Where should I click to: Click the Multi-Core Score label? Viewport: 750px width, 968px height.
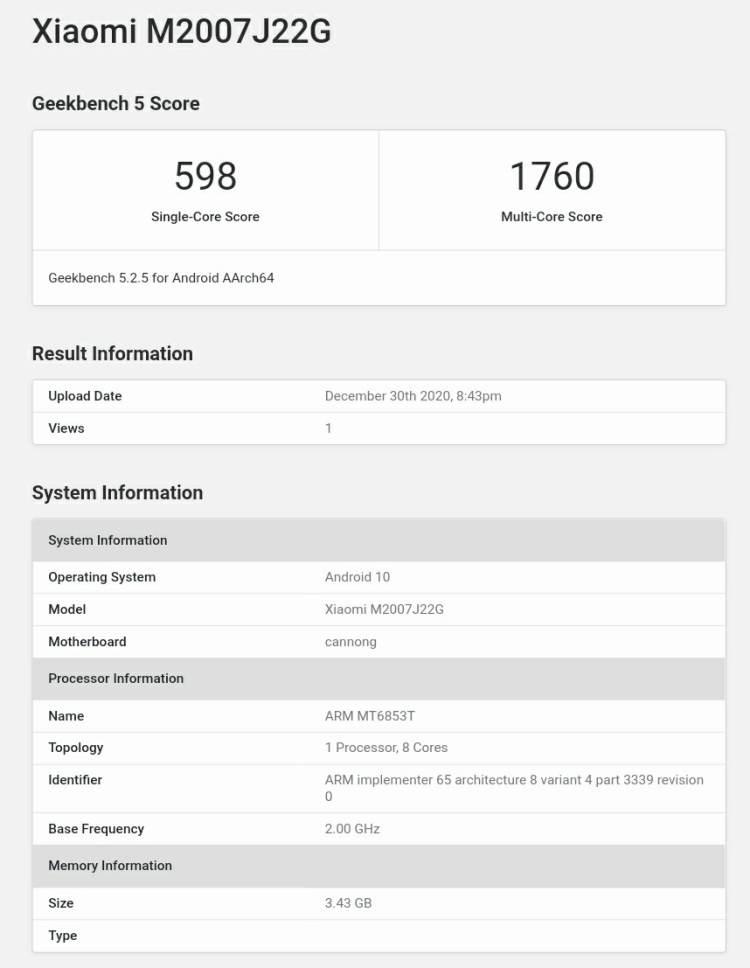(x=552, y=217)
